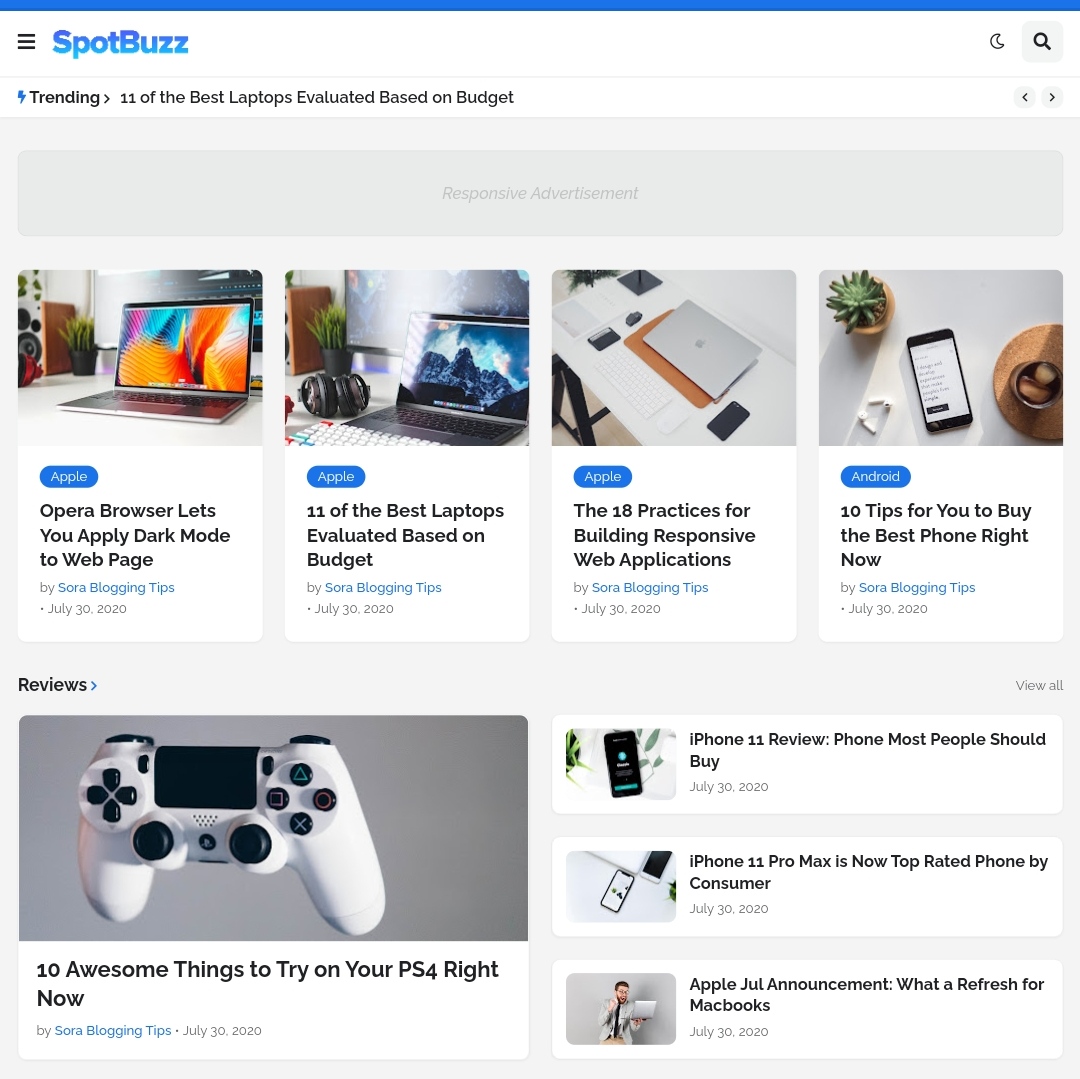Click the Responsive Advertisement banner
This screenshot has height=1079, width=1080.
point(540,193)
